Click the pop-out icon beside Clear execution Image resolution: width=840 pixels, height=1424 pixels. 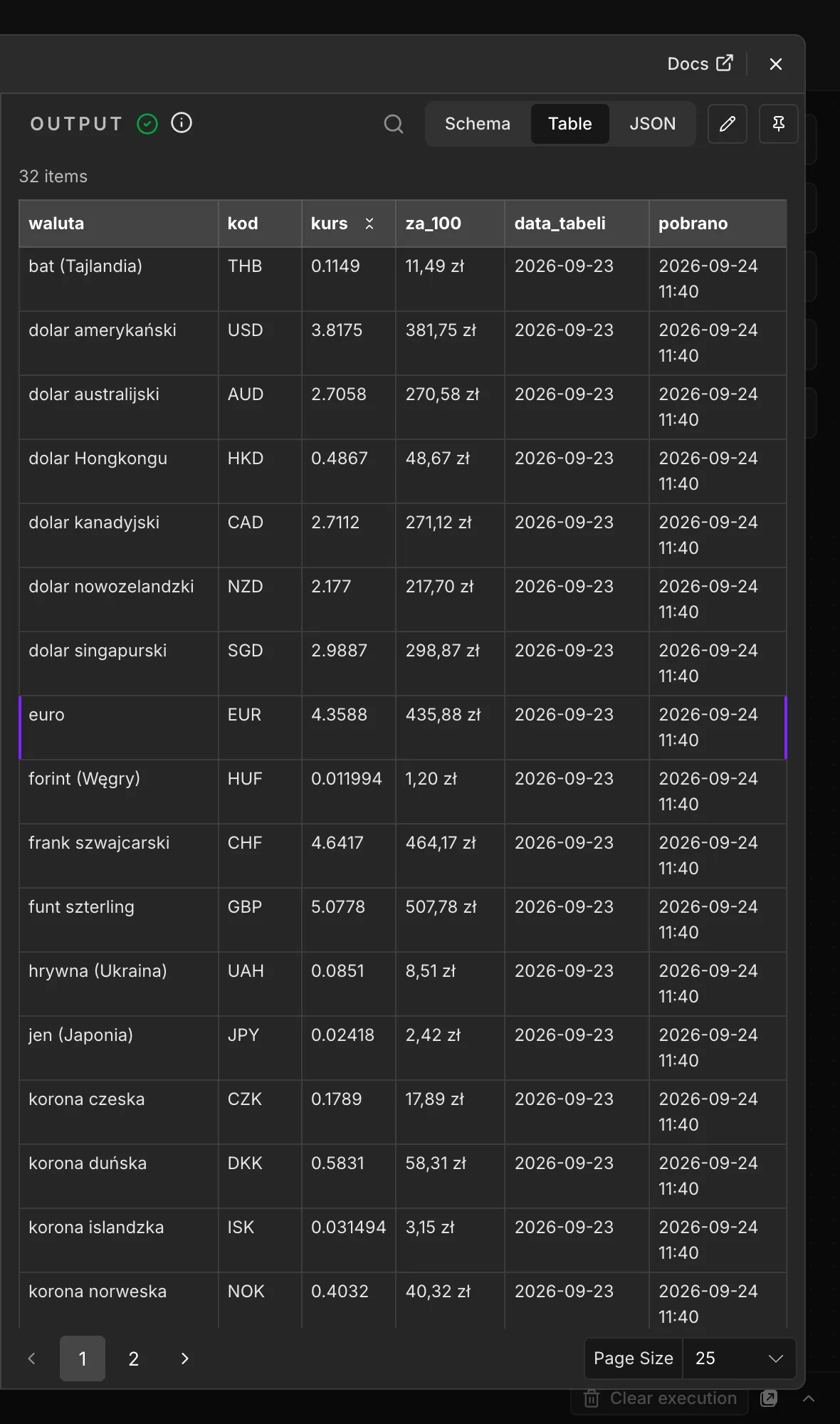pyautogui.click(x=769, y=1398)
